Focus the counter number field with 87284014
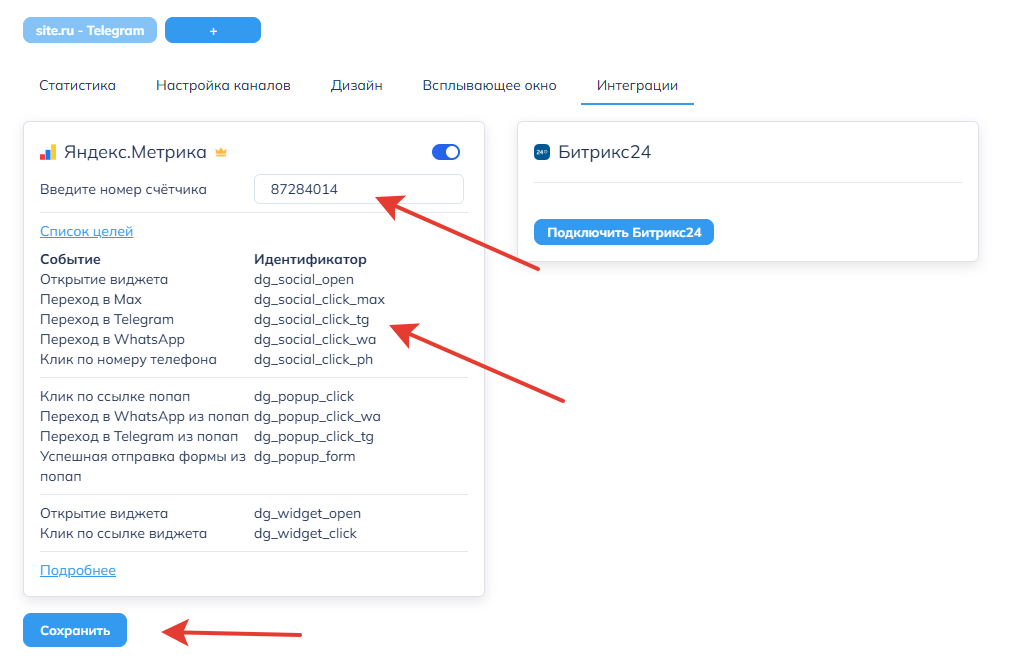1033x659 pixels. [358, 189]
